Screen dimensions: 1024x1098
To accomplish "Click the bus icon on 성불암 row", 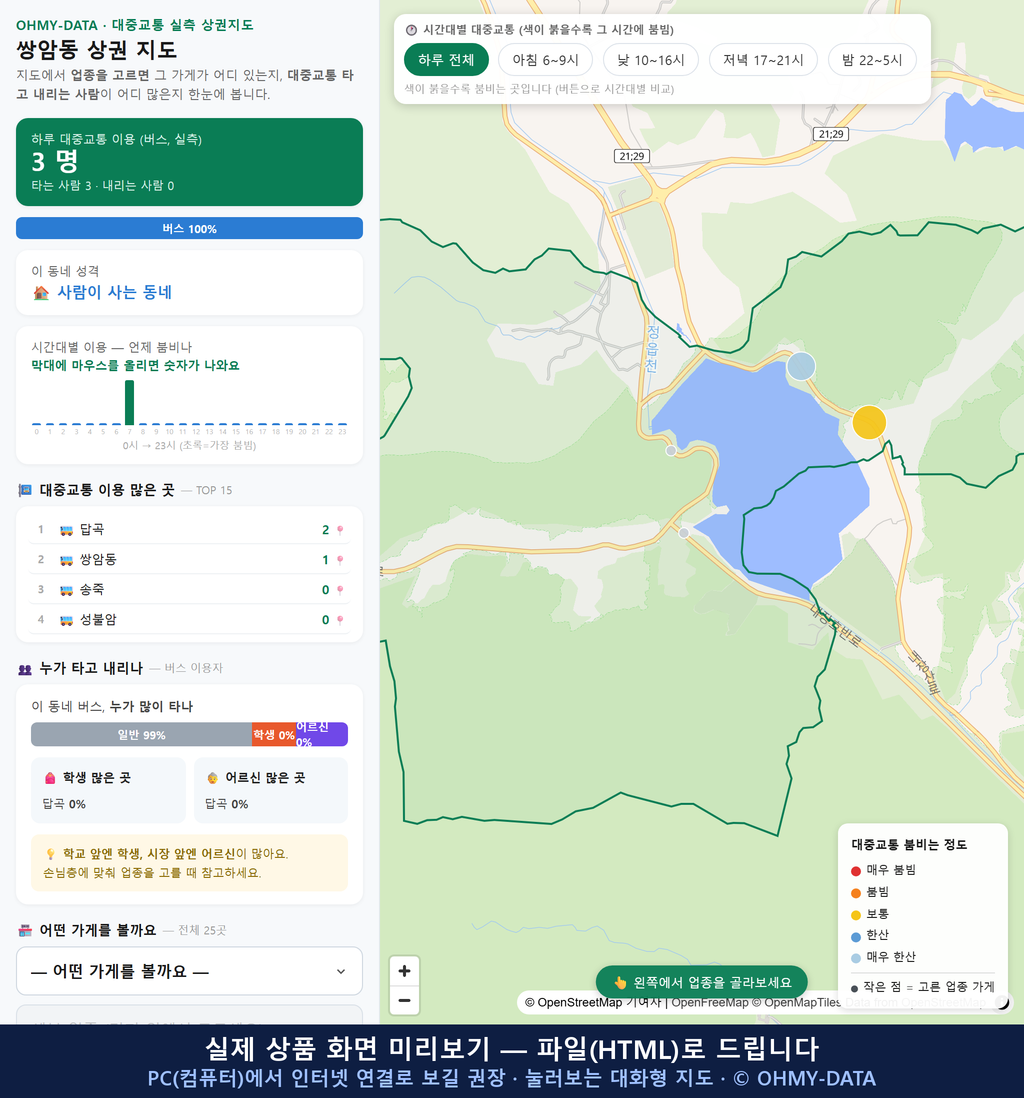I will pyautogui.click(x=67, y=620).
